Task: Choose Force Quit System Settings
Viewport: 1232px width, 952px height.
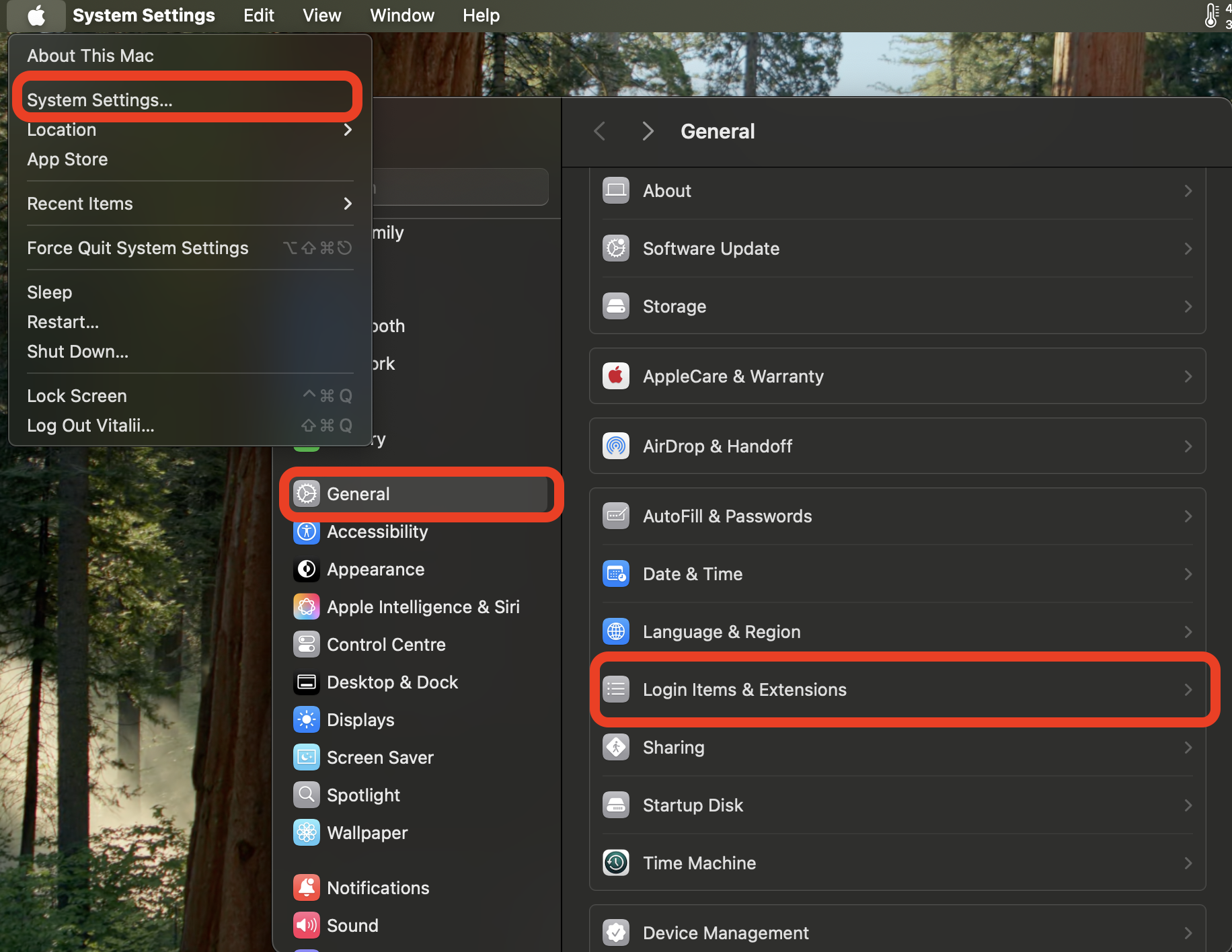Action: (x=190, y=248)
